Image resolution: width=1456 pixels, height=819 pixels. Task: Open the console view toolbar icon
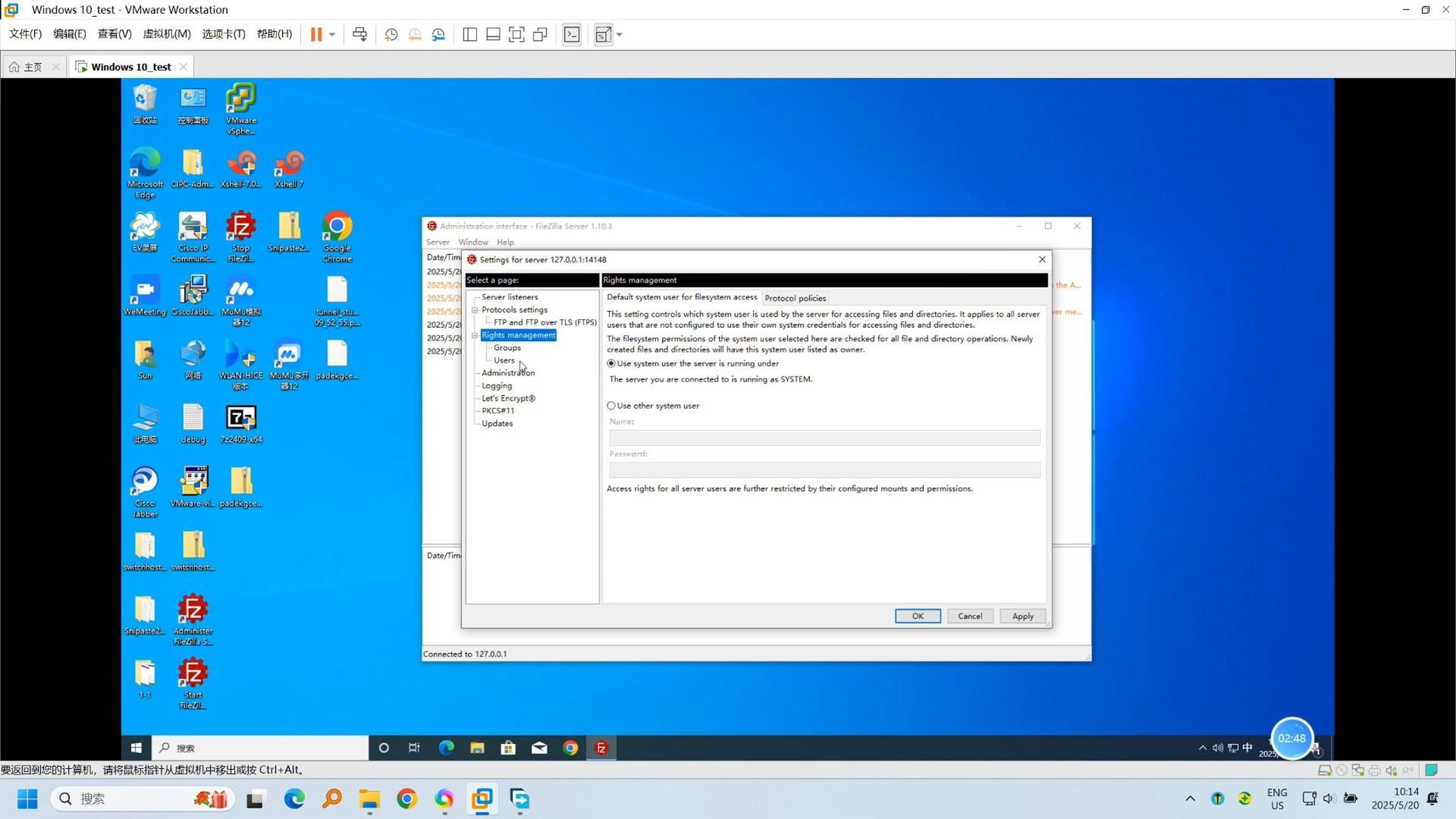(572, 35)
